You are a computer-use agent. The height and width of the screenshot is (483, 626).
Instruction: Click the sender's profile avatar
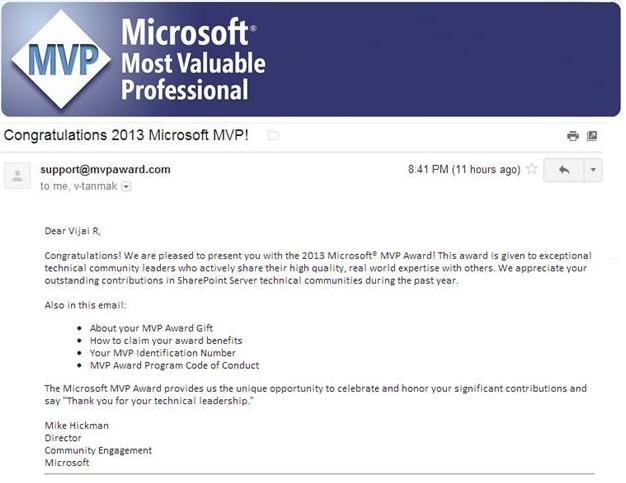17,176
